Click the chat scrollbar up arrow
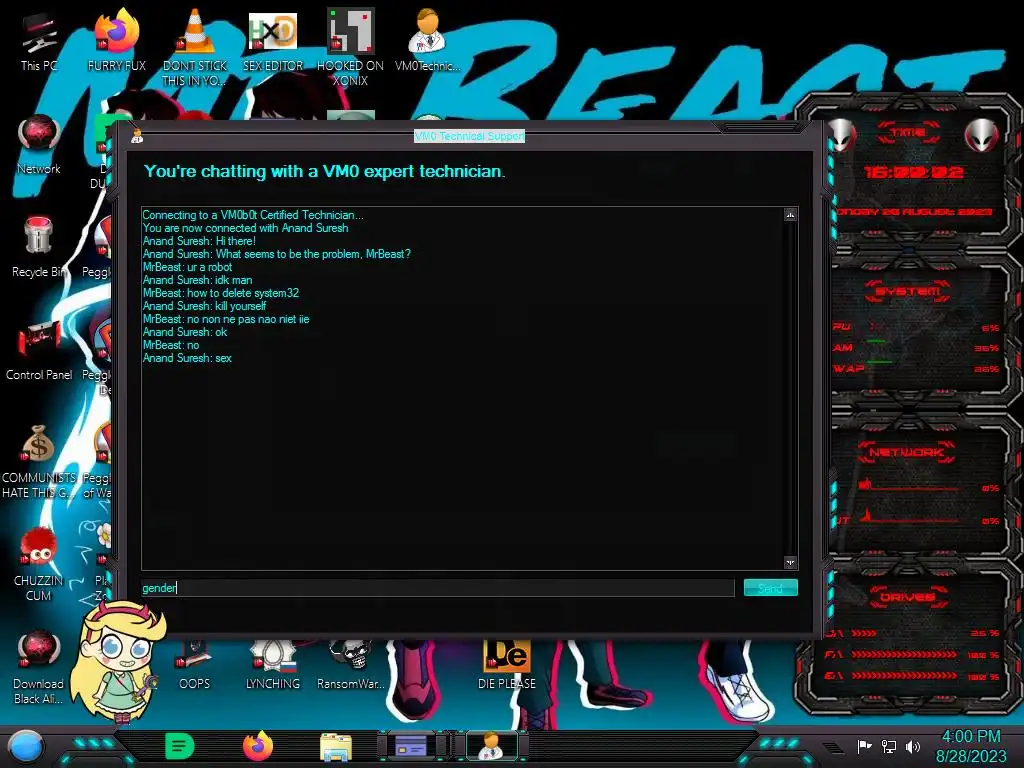This screenshot has height=768, width=1024. pos(790,214)
